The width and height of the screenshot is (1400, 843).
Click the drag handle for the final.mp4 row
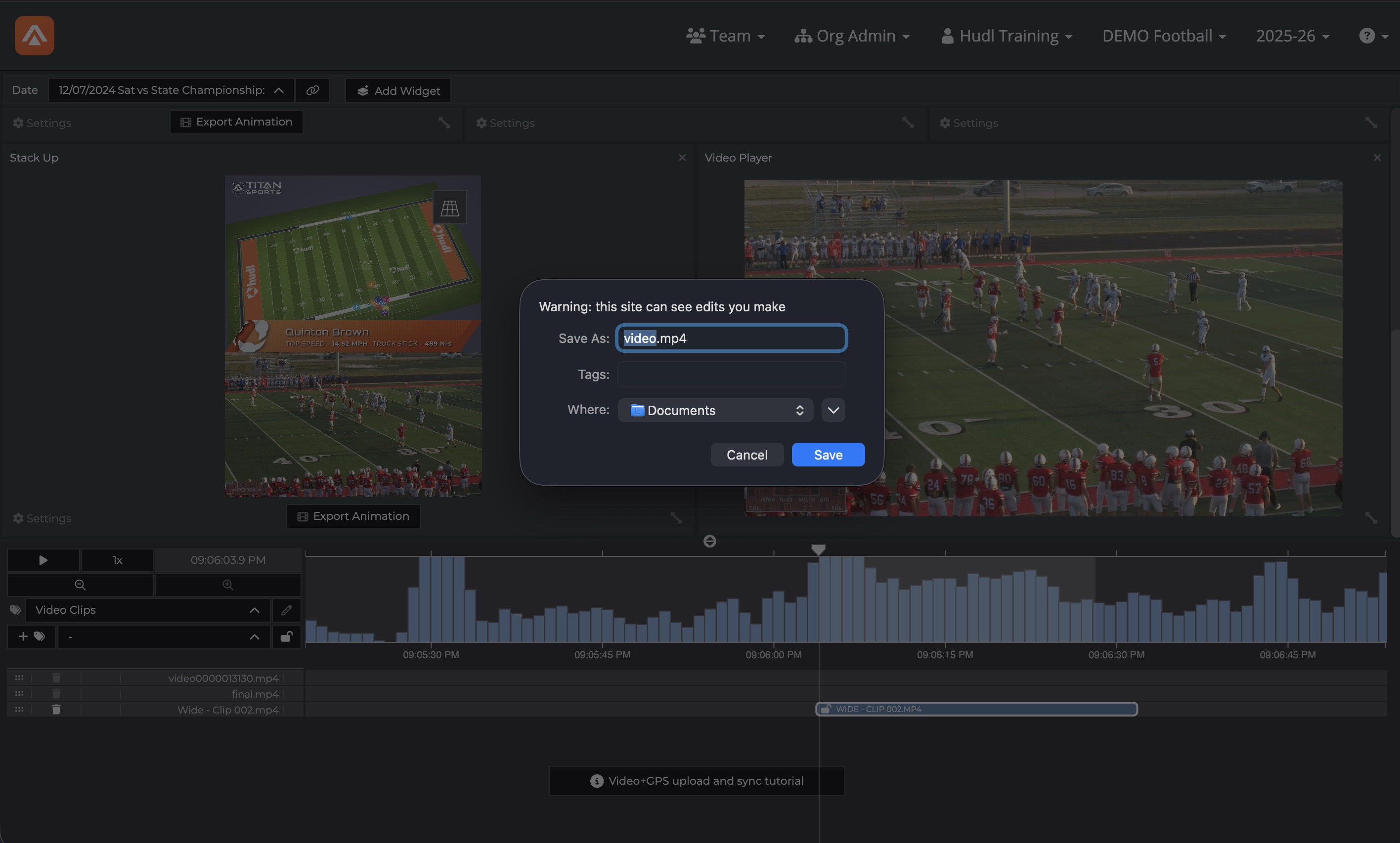point(19,694)
